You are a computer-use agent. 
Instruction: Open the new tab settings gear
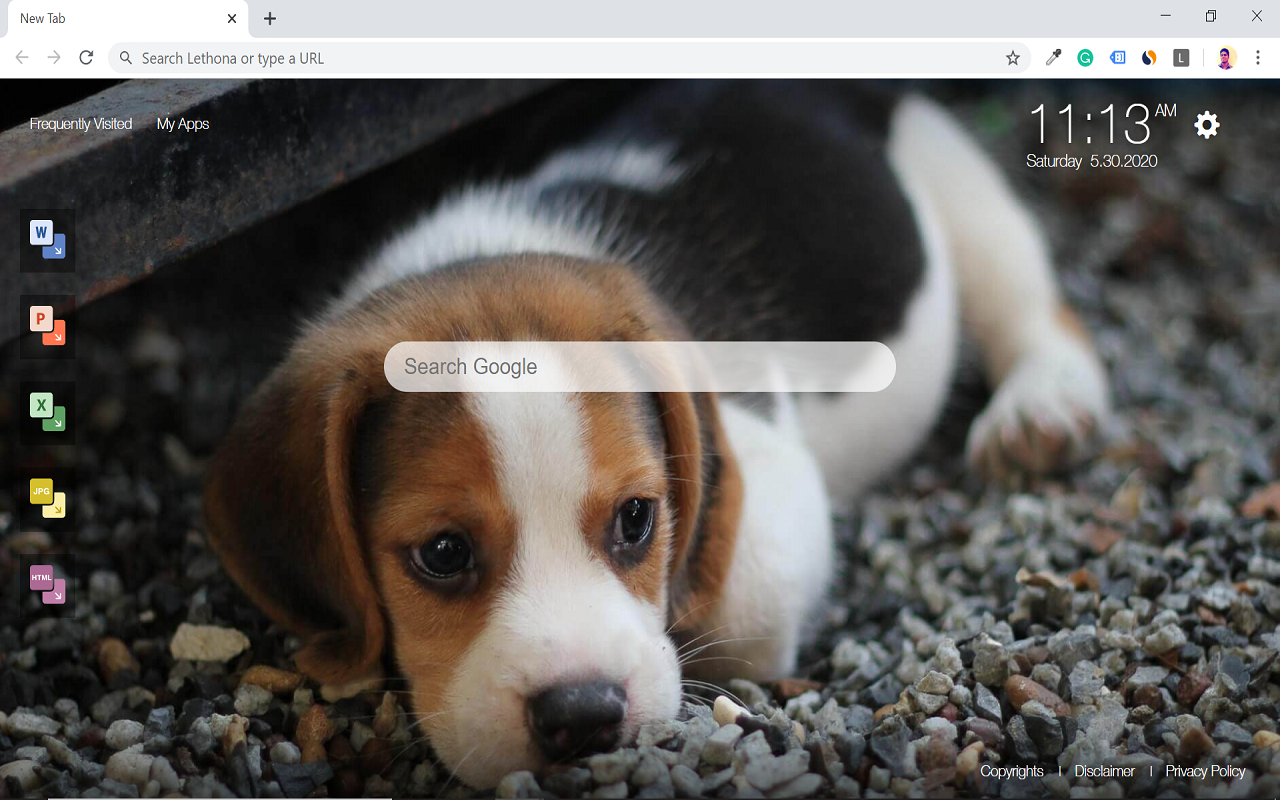point(1206,124)
